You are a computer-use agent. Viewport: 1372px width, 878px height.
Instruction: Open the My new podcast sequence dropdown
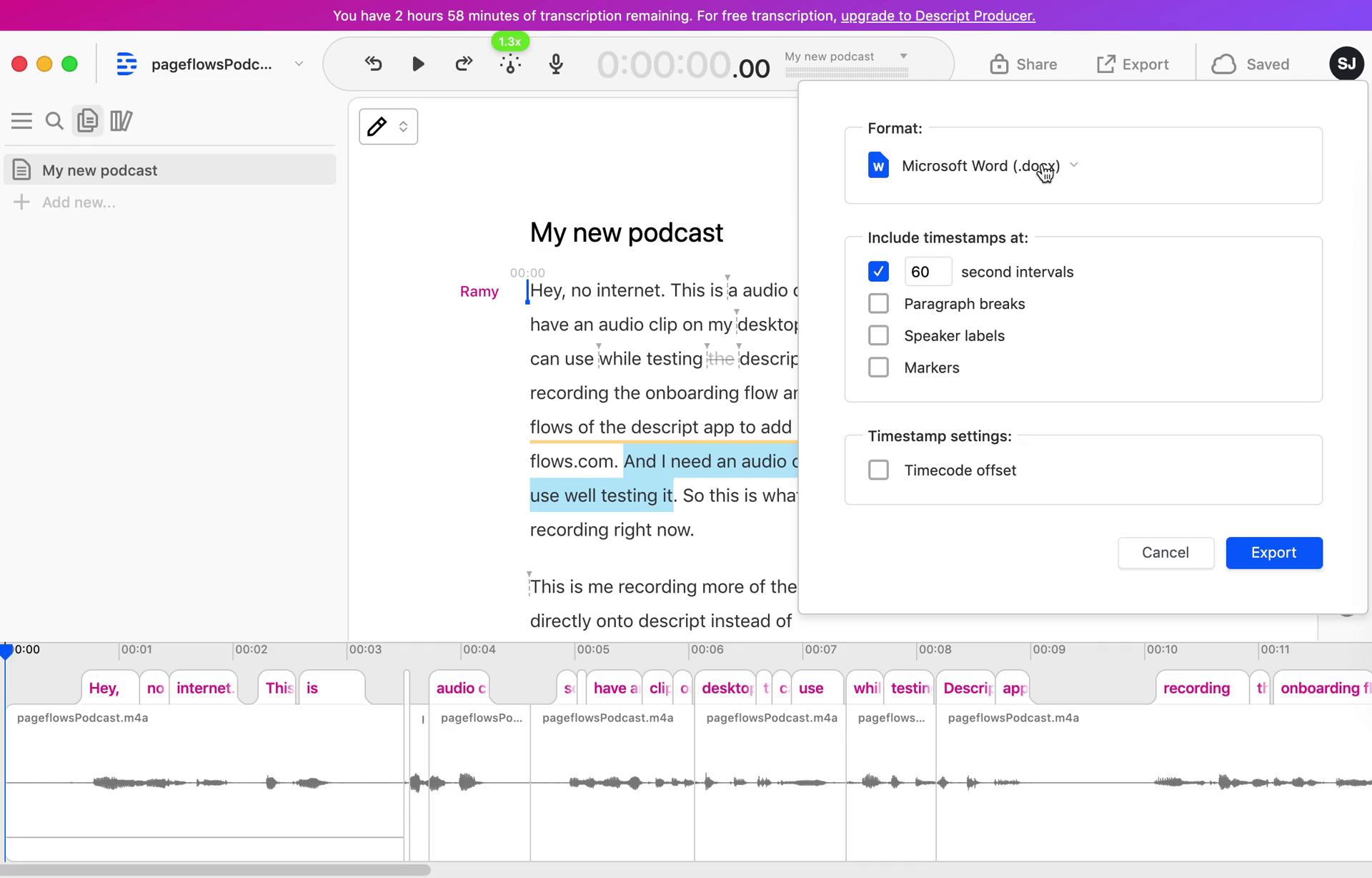point(903,56)
